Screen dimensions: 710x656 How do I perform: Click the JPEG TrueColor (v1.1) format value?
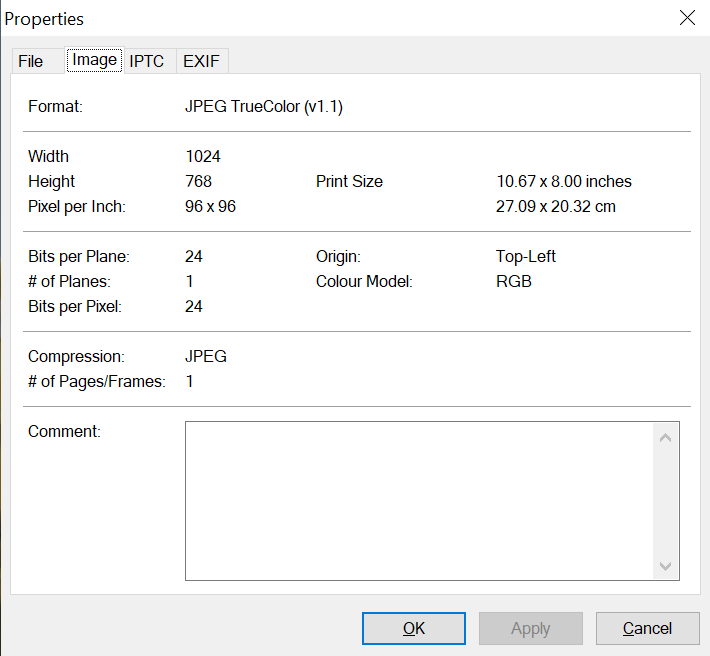pyautogui.click(x=264, y=106)
